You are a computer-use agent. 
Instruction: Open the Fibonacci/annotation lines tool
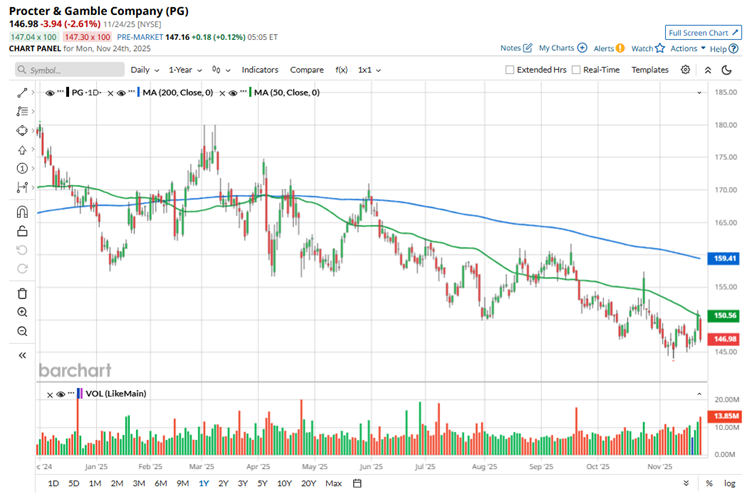tap(22, 111)
